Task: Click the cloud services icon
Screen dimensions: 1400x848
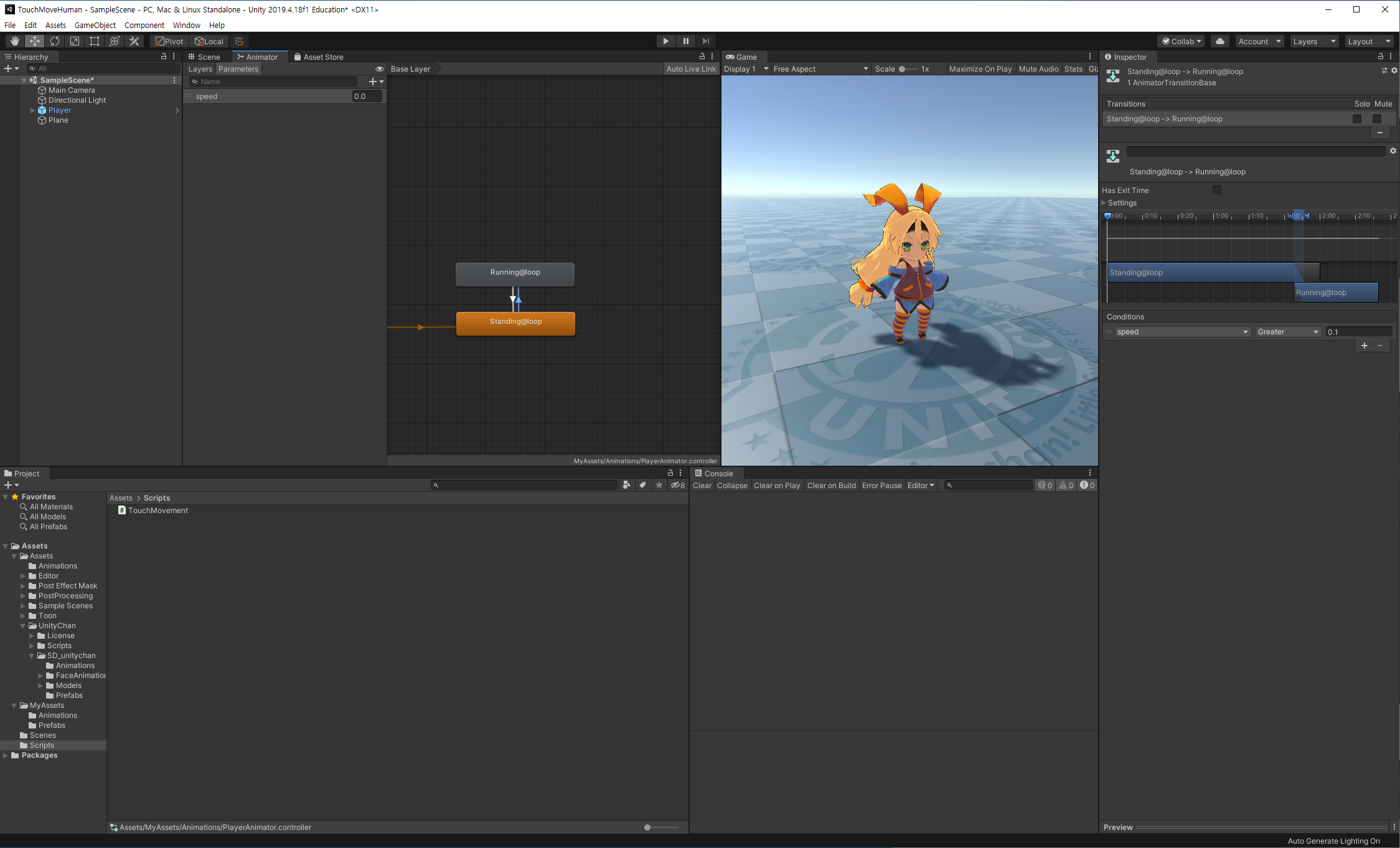Action: (x=1219, y=41)
